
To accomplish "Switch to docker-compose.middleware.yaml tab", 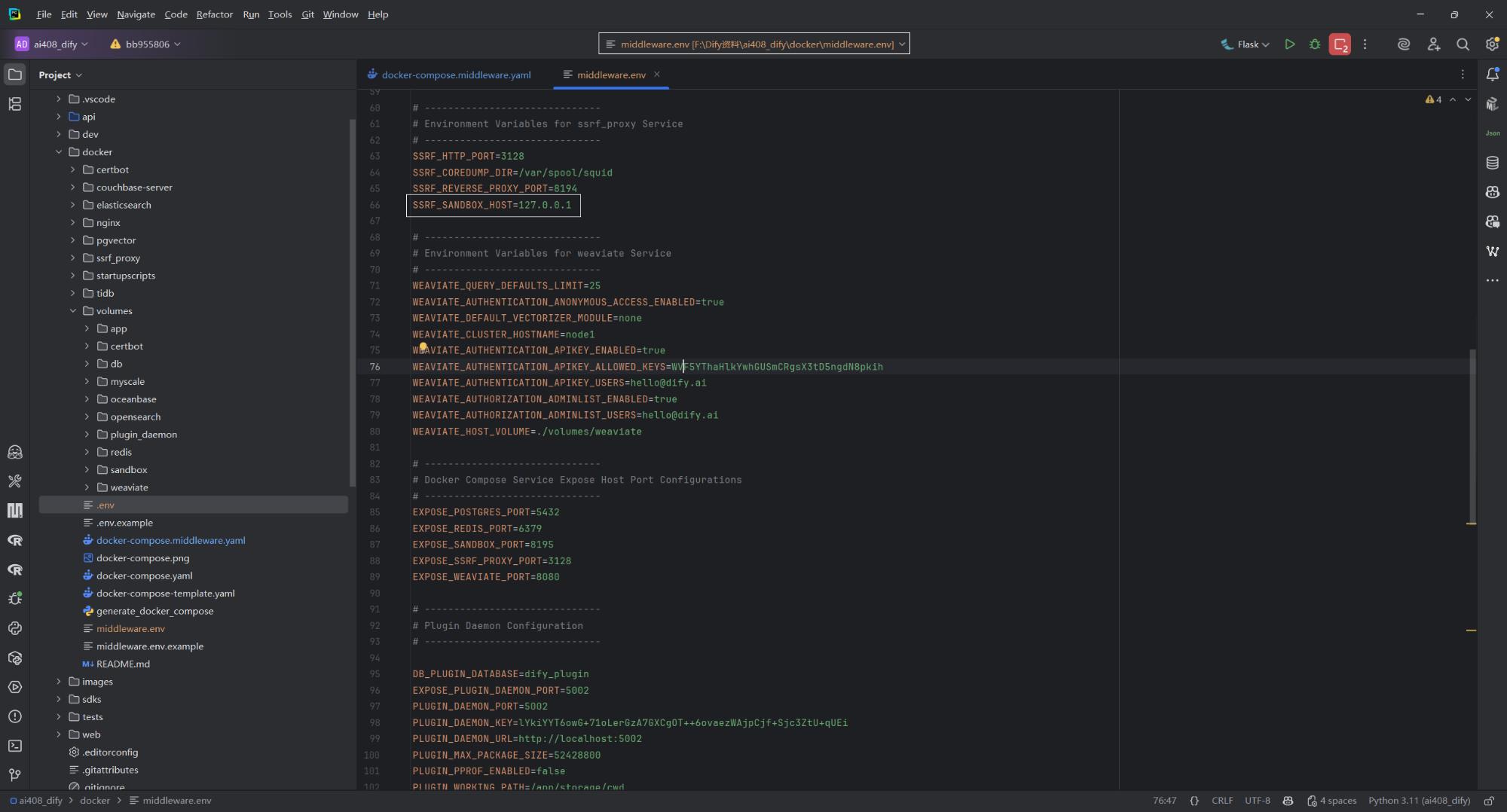I will tap(455, 75).
